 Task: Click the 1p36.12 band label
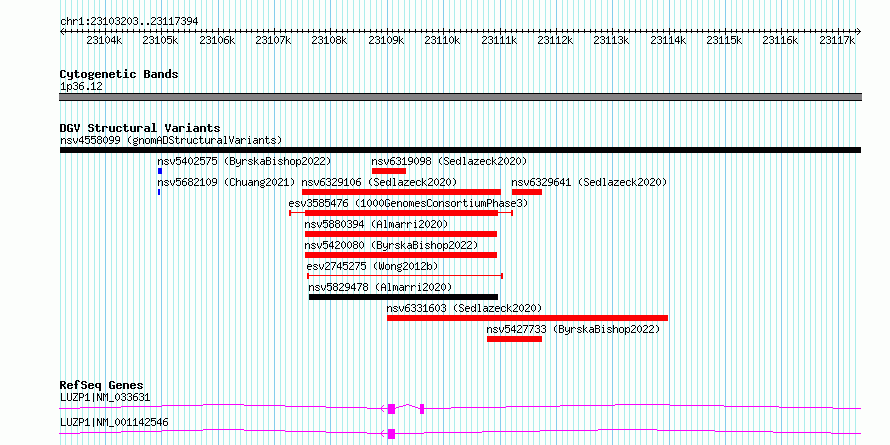[x=81, y=87]
